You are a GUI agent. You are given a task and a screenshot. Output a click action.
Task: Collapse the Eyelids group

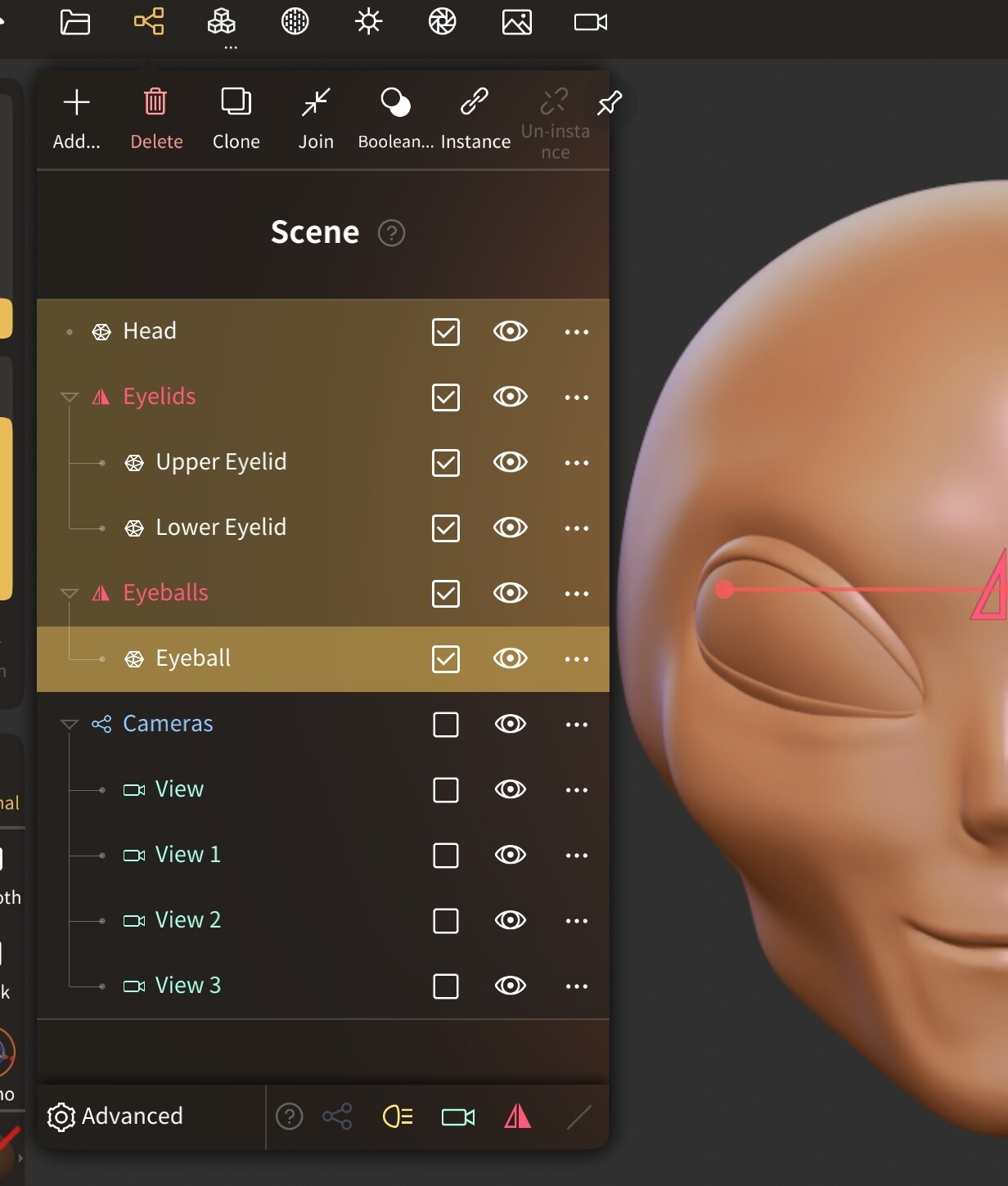point(70,398)
